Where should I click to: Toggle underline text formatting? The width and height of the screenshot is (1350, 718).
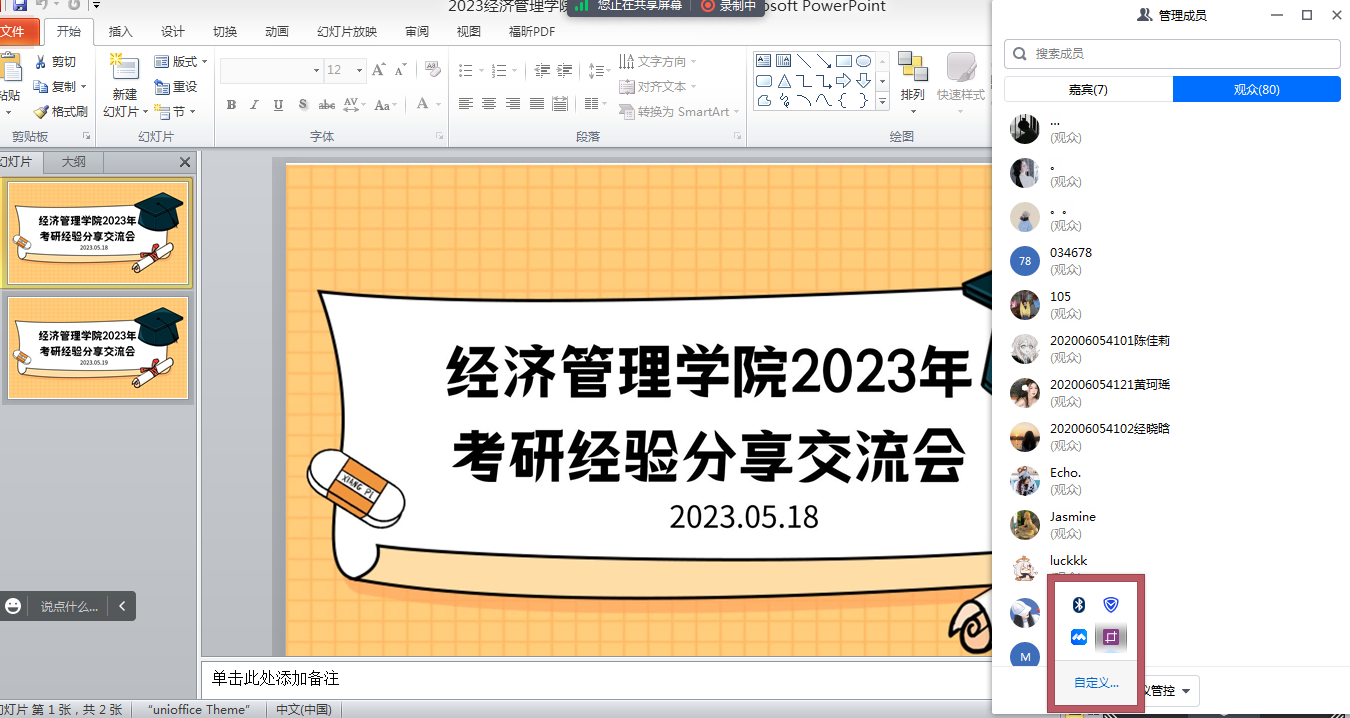pyautogui.click(x=278, y=105)
